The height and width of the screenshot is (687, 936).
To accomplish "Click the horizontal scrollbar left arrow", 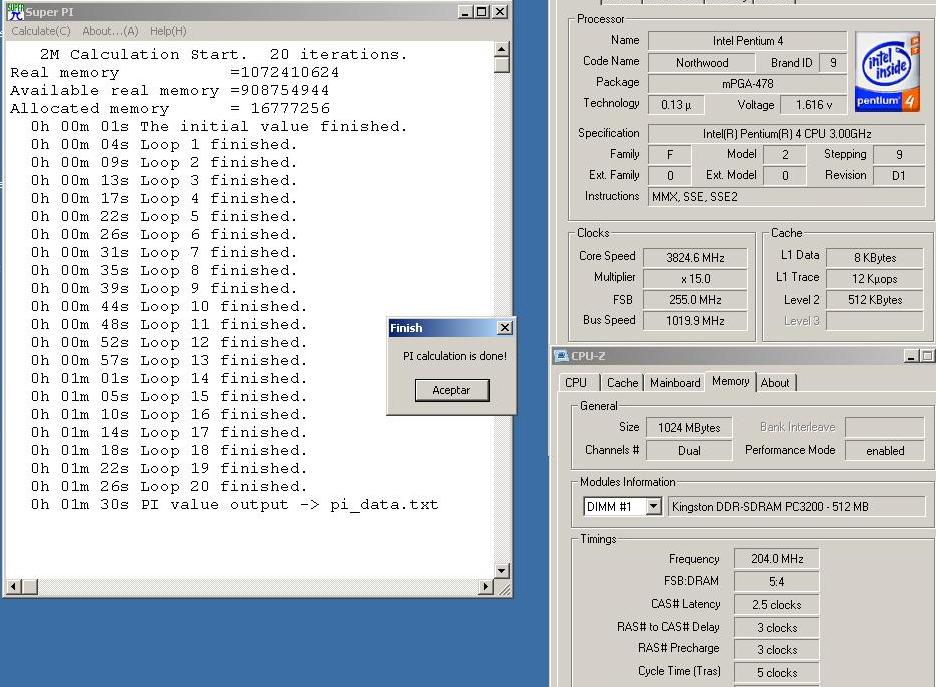I will [13, 587].
